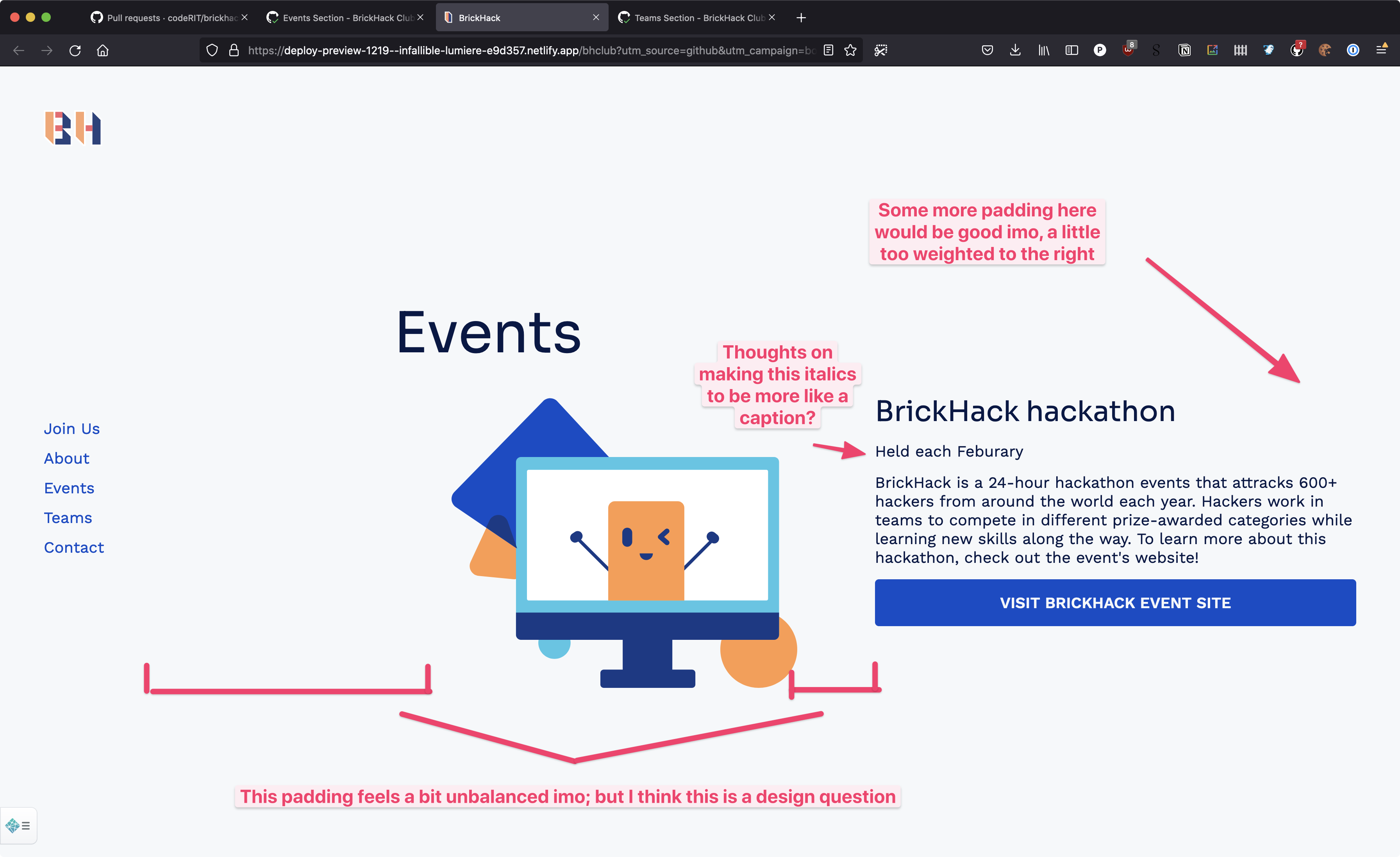
Task: Save page to Pocket
Action: point(987,50)
